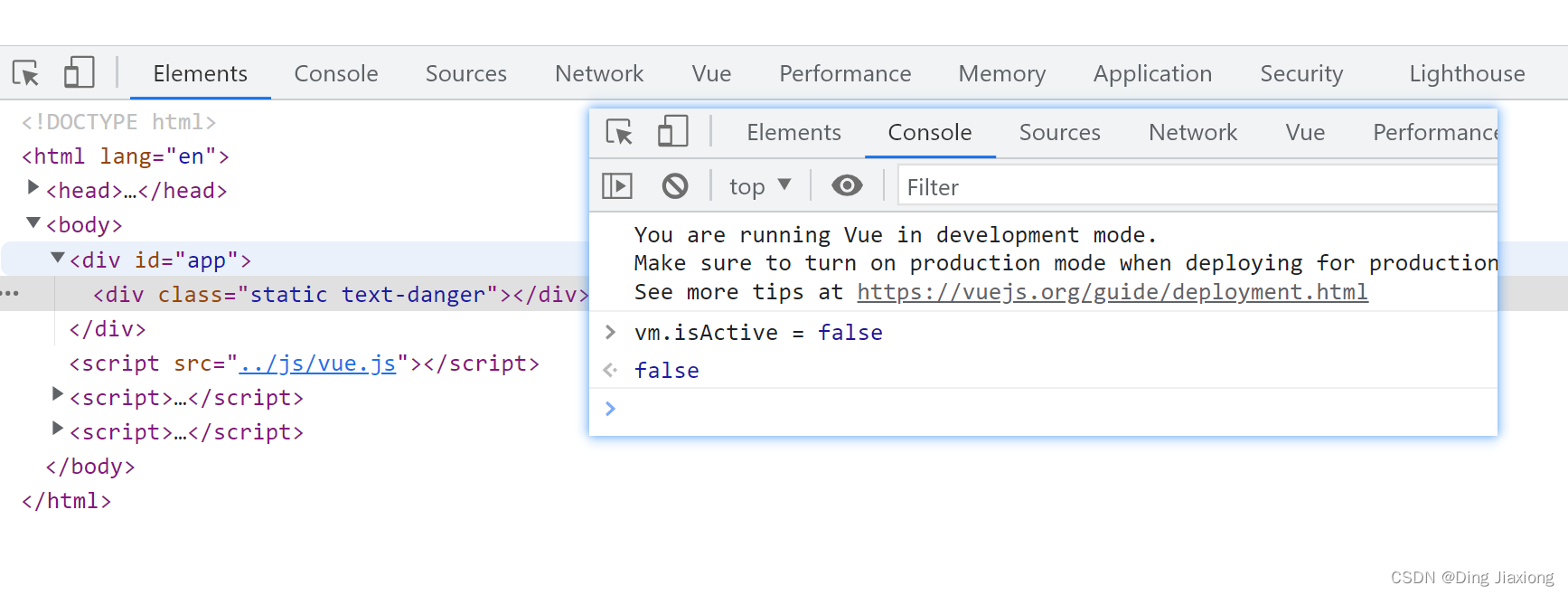Open the Vue tab in main DevTools

tap(711, 73)
